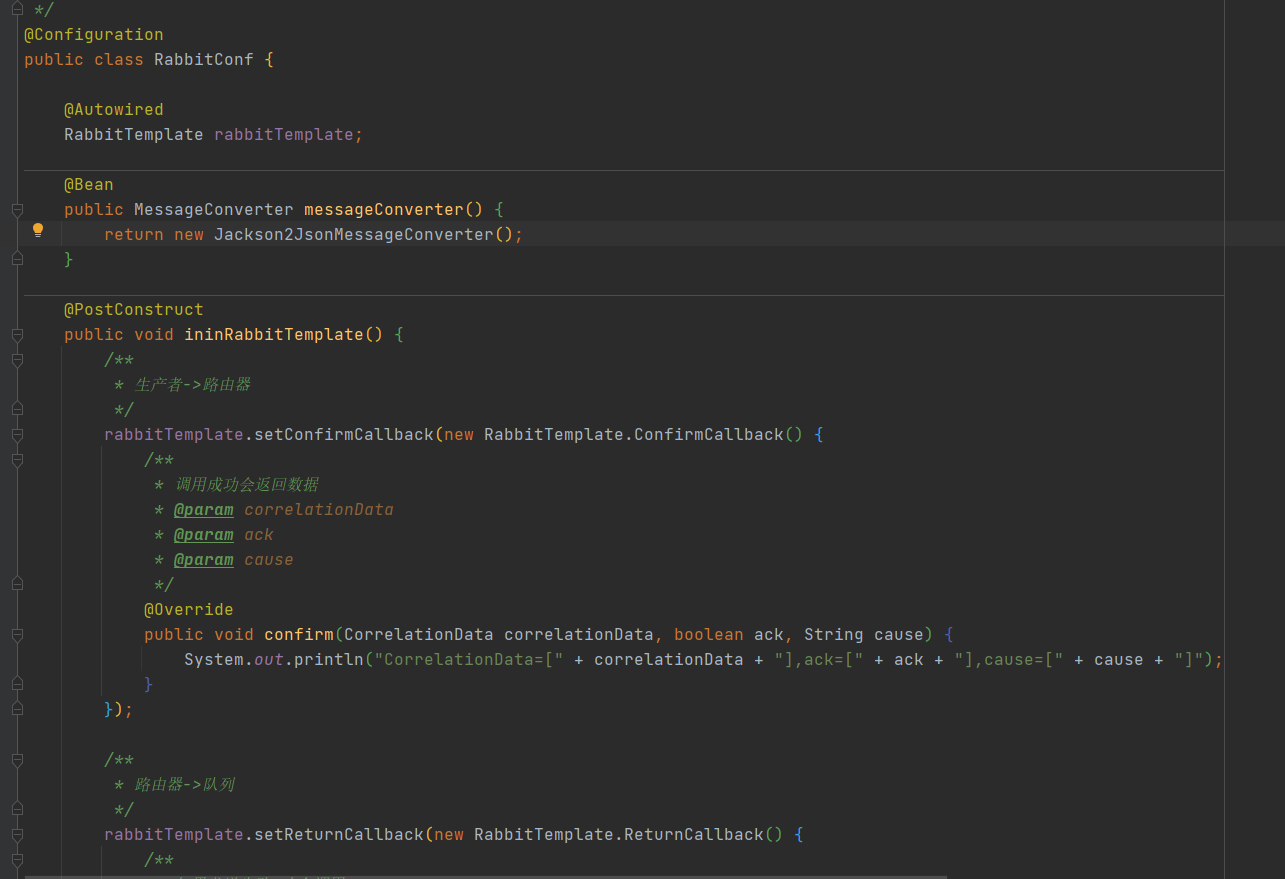
Task: Click the 生产者->路由器 comment text
Action: tap(193, 385)
